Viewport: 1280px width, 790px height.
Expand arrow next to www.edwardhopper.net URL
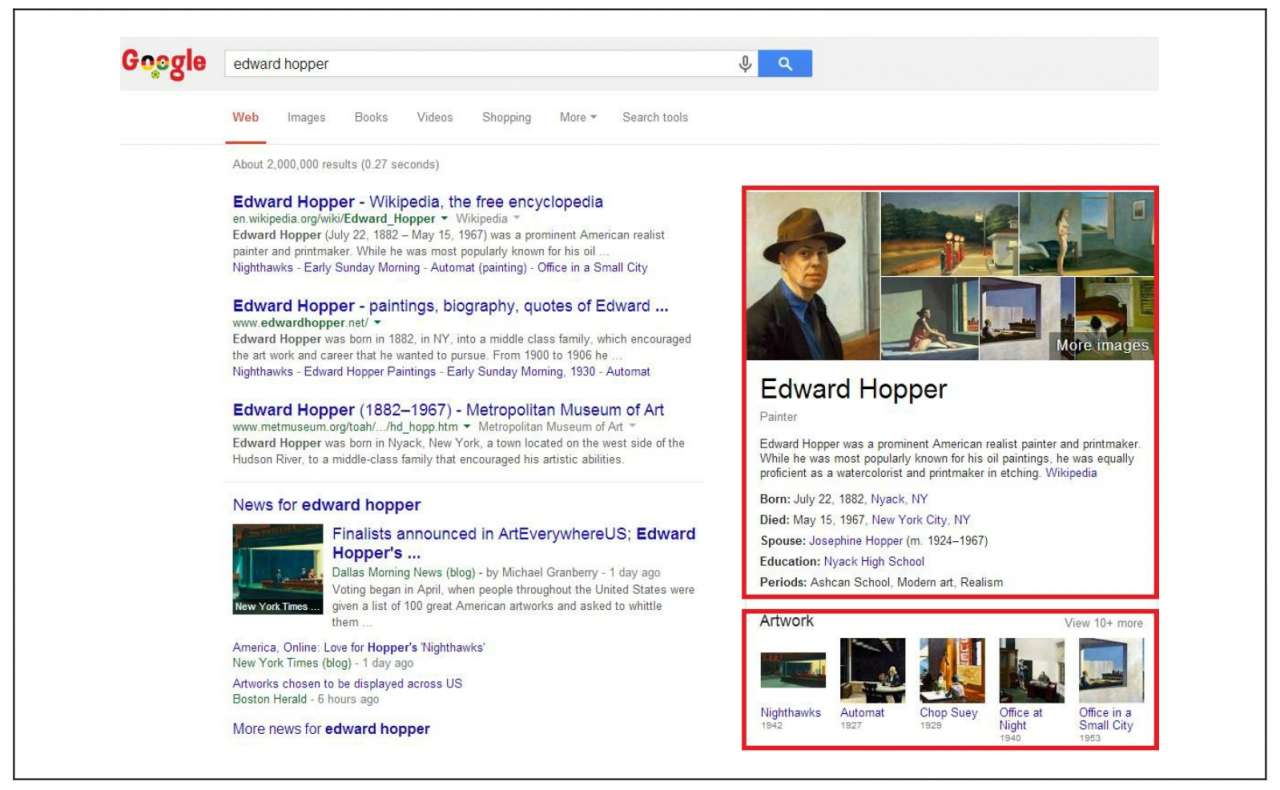378,323
